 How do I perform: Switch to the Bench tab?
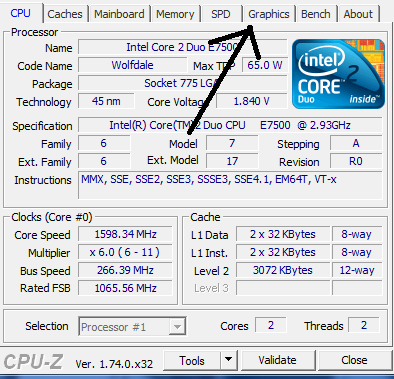pyautogui.click(x=316, y=14)
